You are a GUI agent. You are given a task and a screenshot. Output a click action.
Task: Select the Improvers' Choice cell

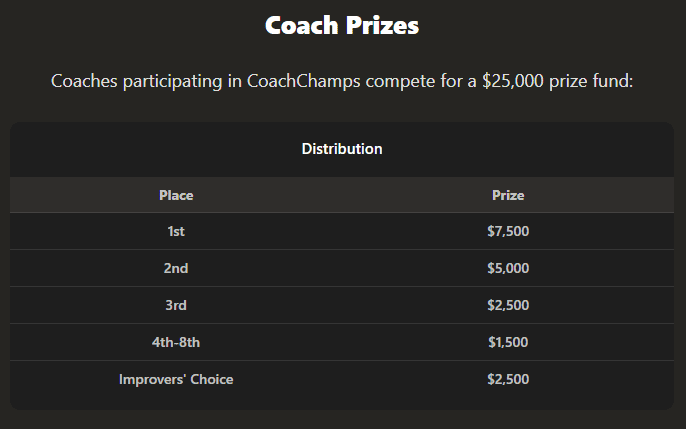coord(176,379)
